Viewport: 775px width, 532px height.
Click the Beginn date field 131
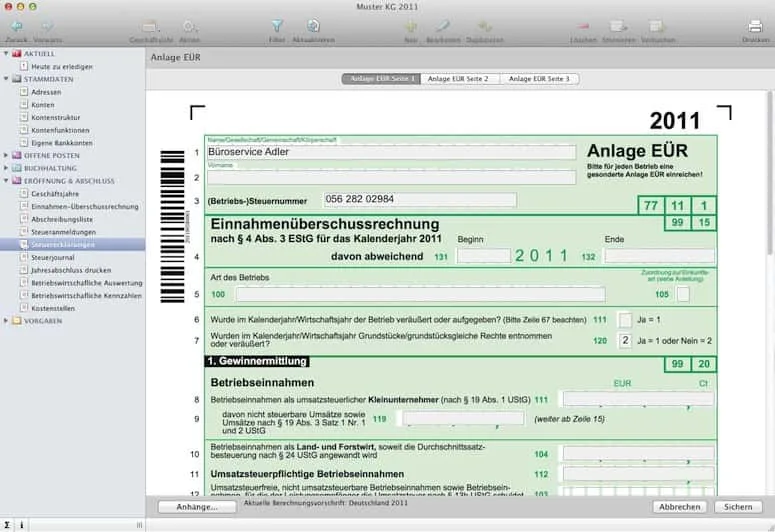click(484, 256)
